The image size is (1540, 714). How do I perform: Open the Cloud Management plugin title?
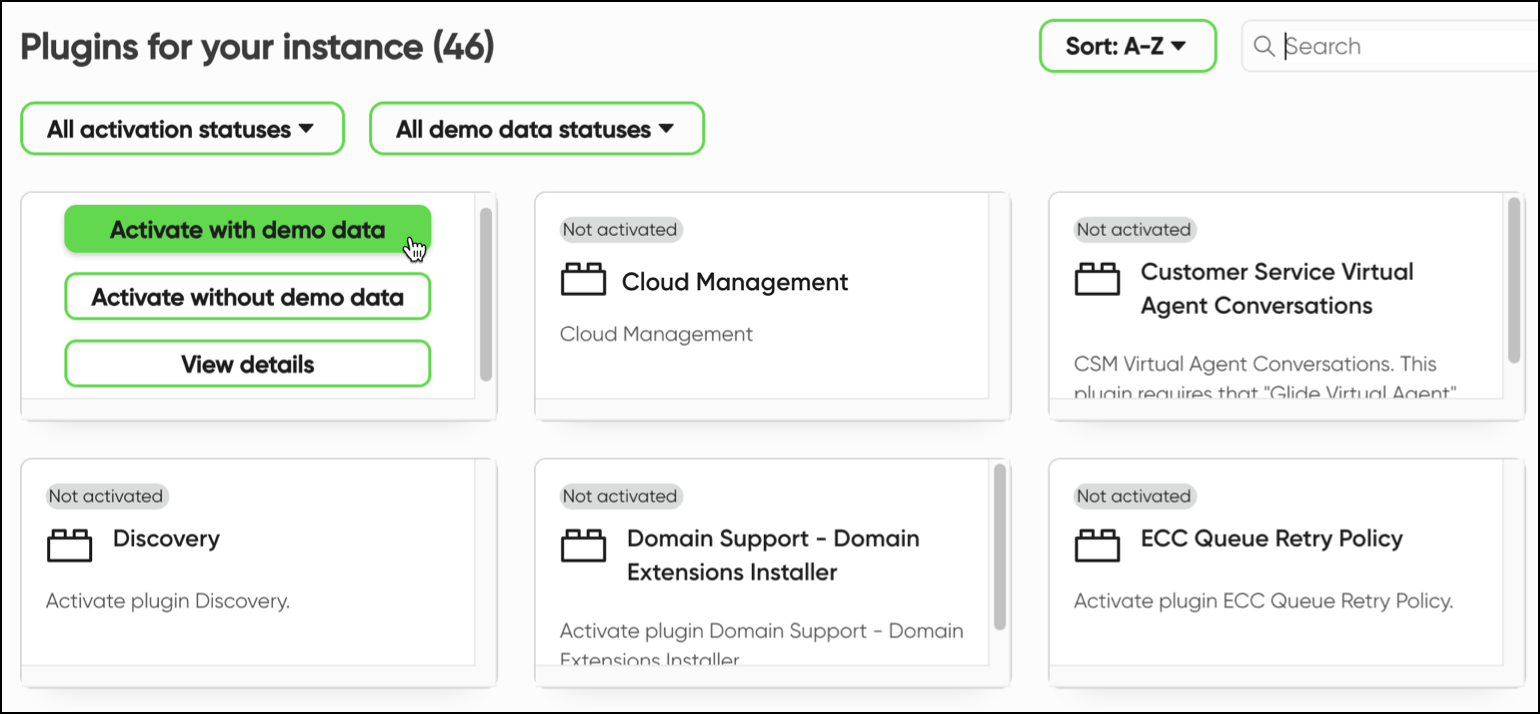click(x=734, y=282)
